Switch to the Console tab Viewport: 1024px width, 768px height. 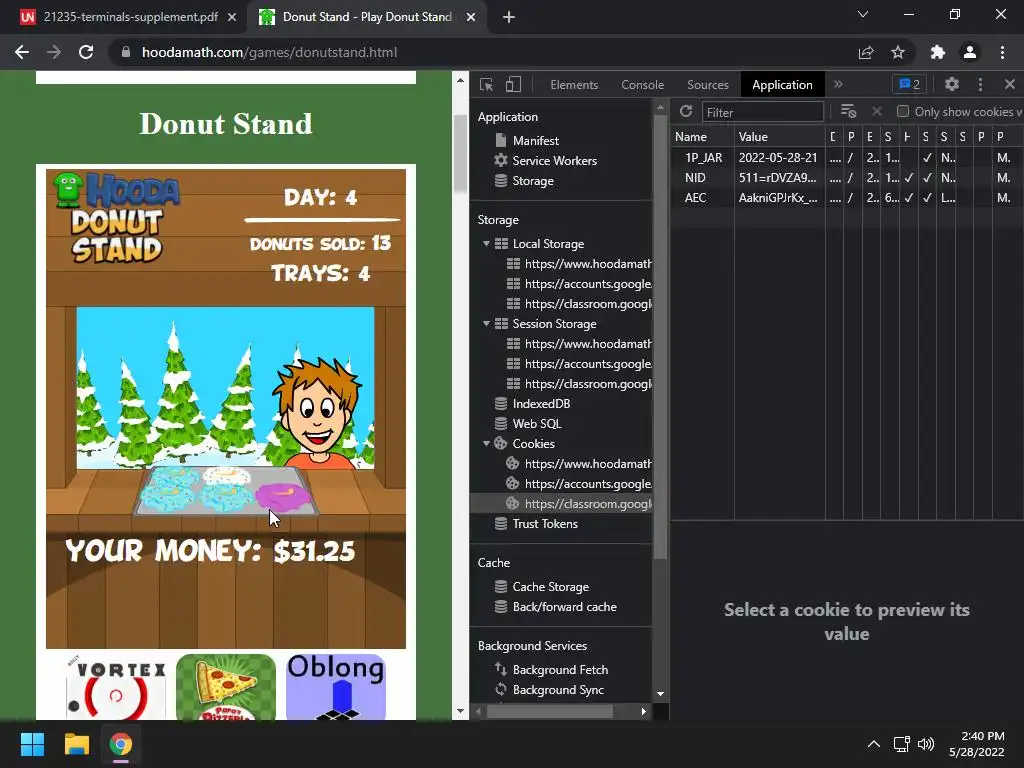point(643,85)
